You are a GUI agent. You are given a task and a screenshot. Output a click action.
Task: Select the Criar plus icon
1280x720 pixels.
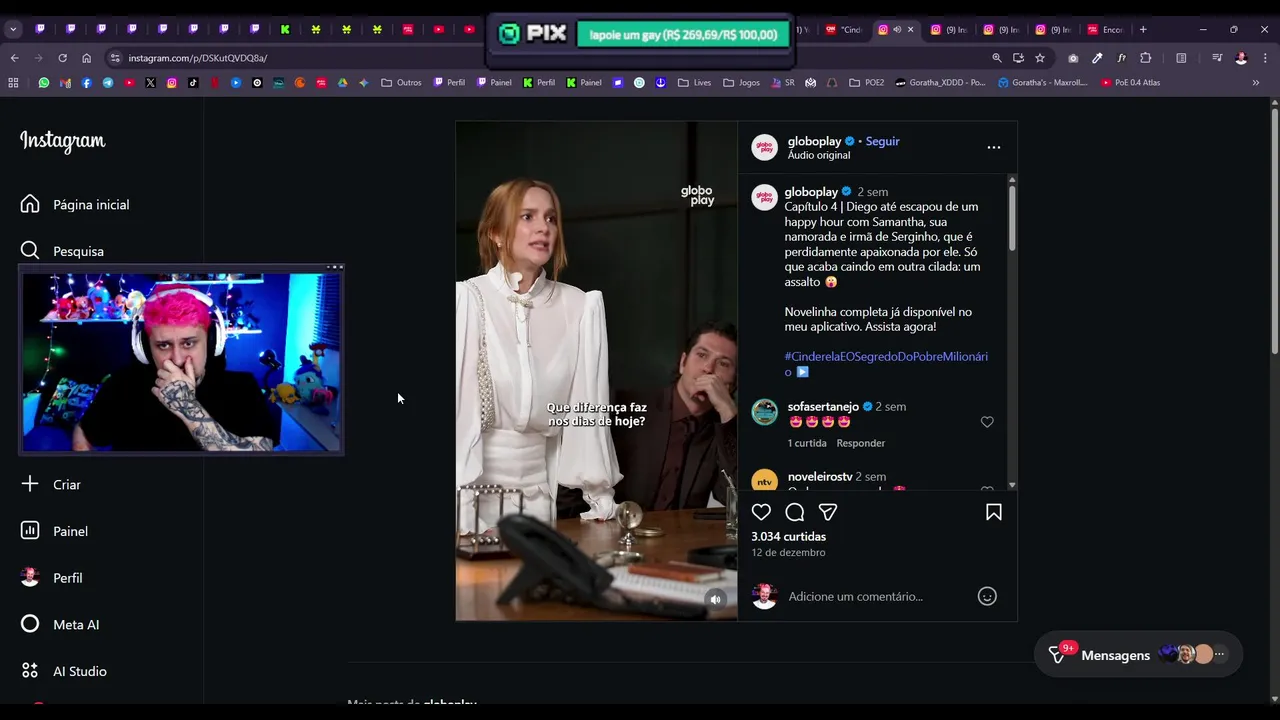pos(30,484)
